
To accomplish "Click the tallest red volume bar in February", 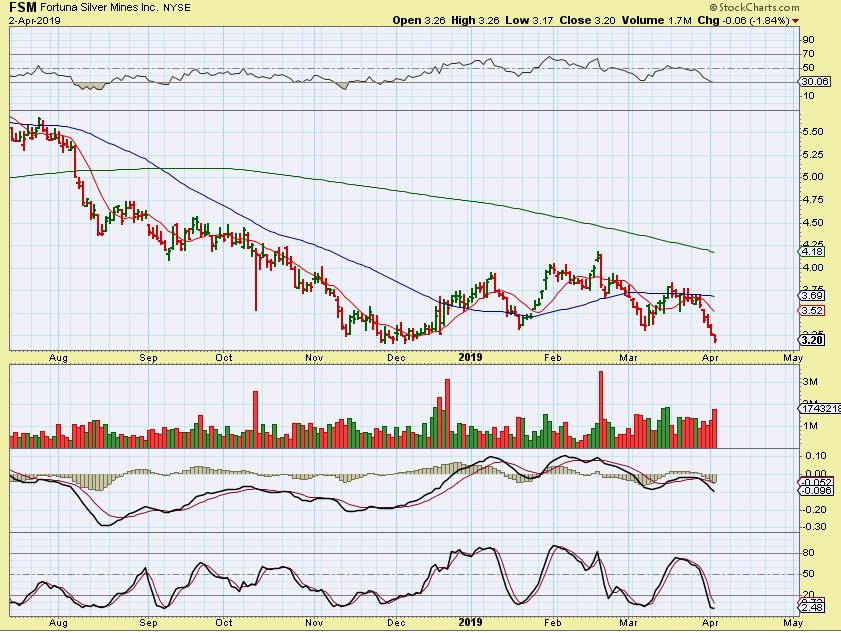I will (x=601, y=409).
